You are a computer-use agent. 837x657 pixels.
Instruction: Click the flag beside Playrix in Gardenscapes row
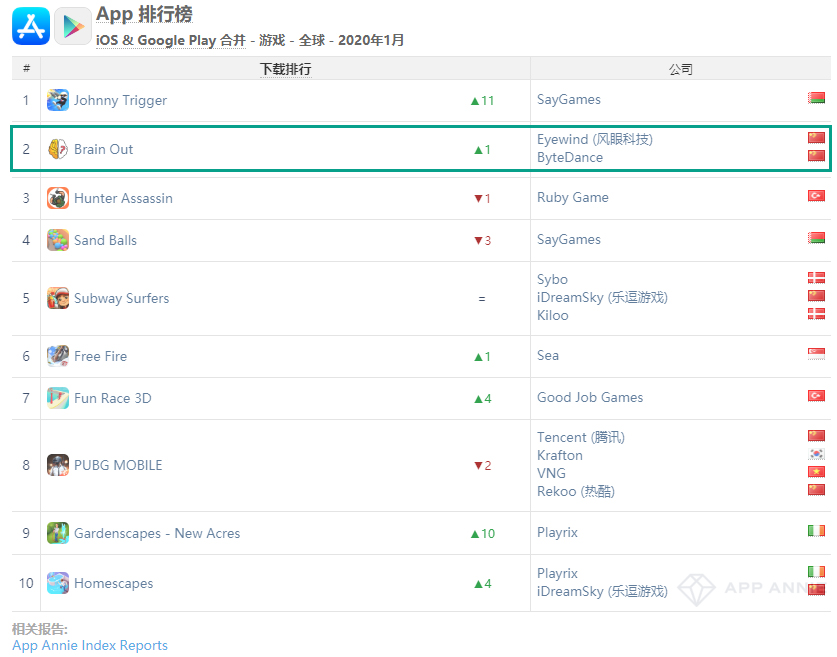click(x=816, y=531)
